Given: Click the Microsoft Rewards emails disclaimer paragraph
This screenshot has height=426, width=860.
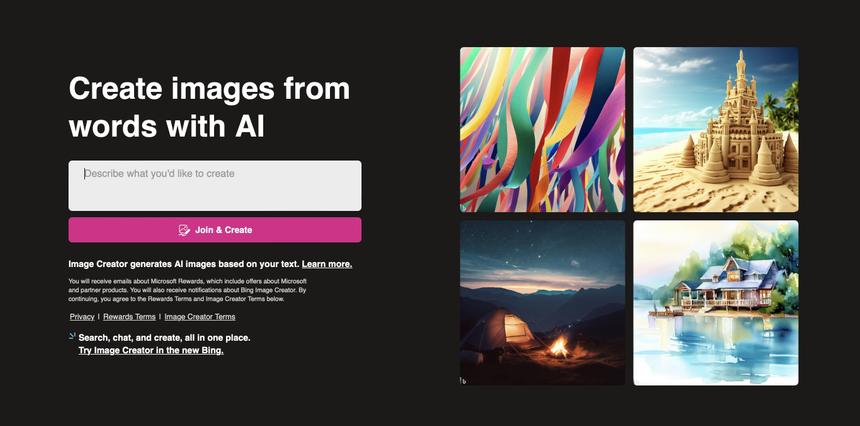Looking at the screenshot, I should click(x=188, y=290).
